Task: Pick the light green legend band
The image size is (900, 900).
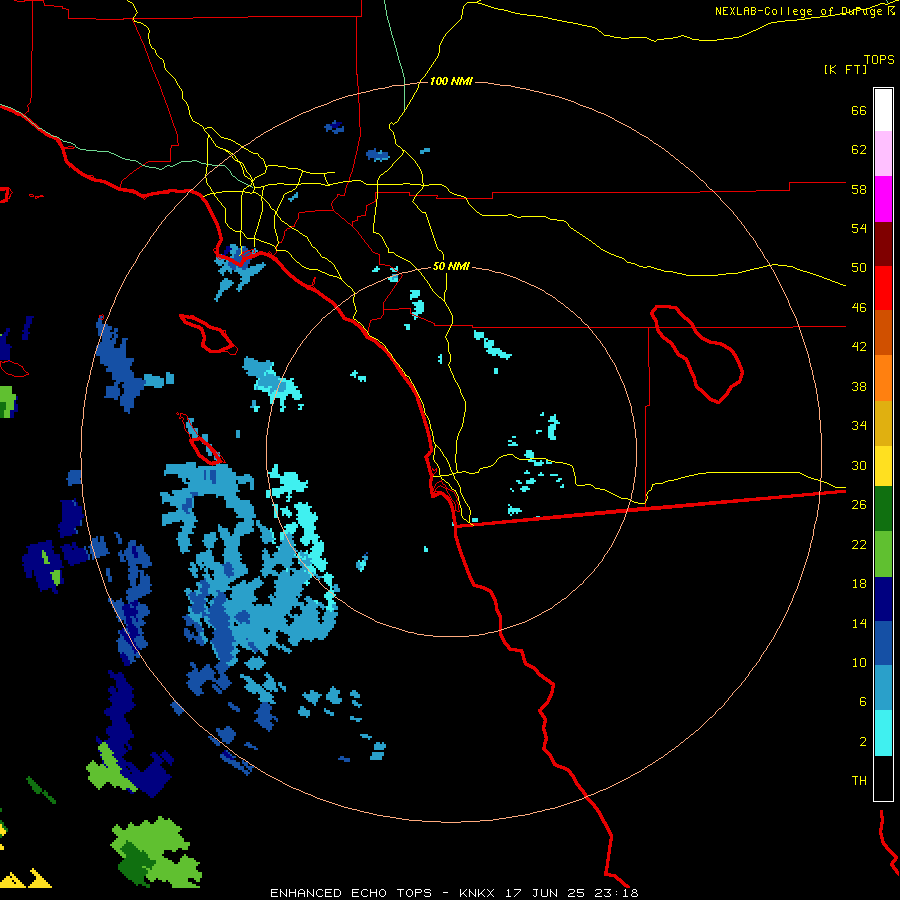Action: [x=883, y=554]
